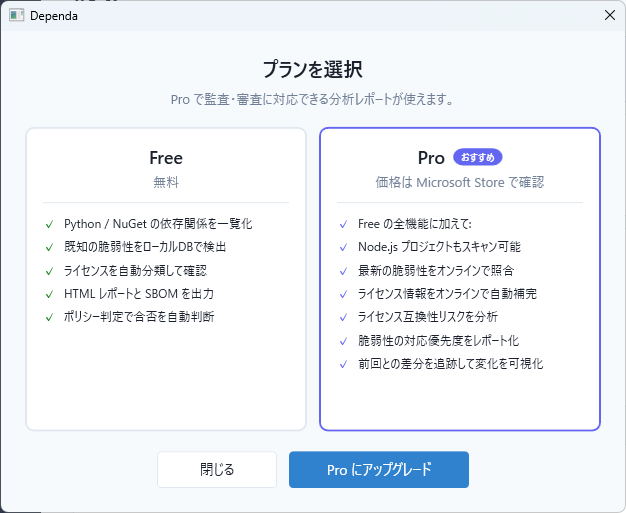Select the Free plan heading

(166, 158)
